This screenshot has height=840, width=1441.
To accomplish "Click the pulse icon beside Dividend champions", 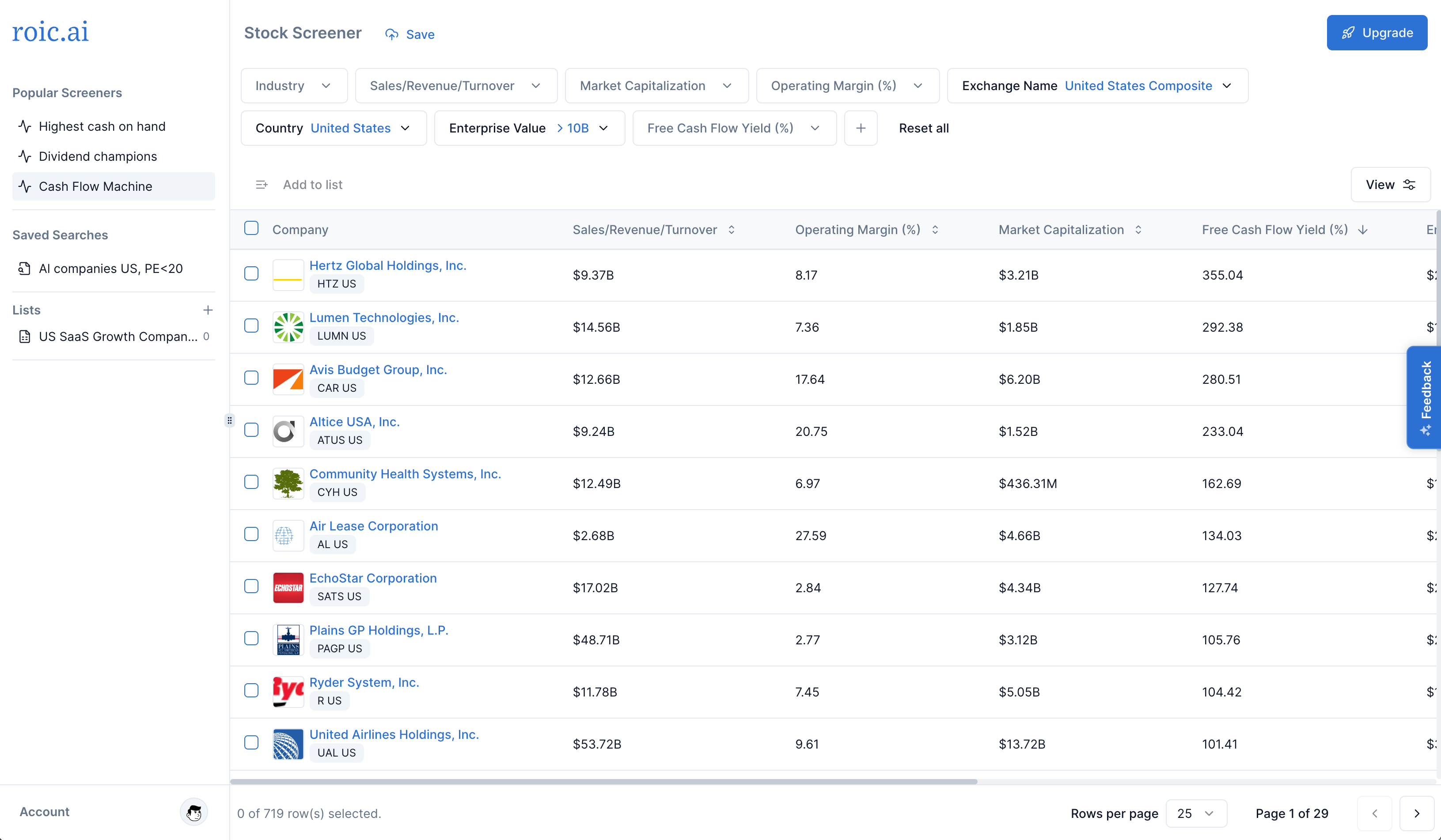I will pyautogui.click(x=25, y=156).
